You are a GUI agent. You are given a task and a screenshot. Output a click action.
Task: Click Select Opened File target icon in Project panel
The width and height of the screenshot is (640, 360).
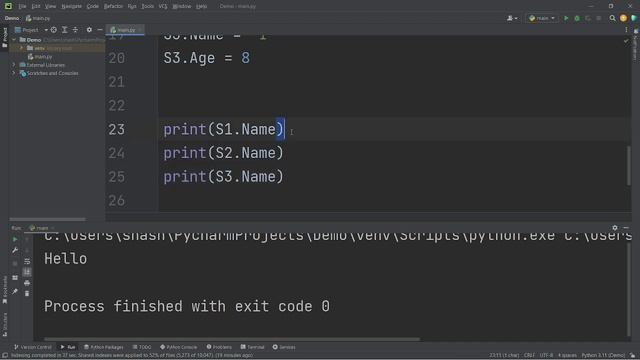[x=53, y=30]
